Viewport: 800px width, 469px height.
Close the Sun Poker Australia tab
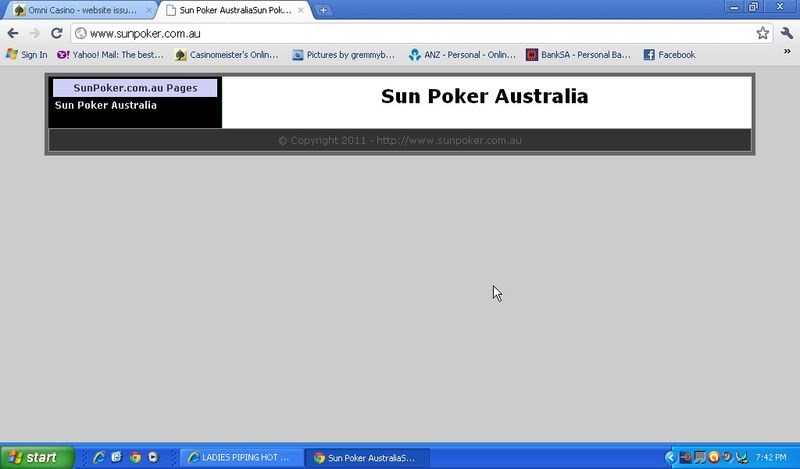[301, 10]
